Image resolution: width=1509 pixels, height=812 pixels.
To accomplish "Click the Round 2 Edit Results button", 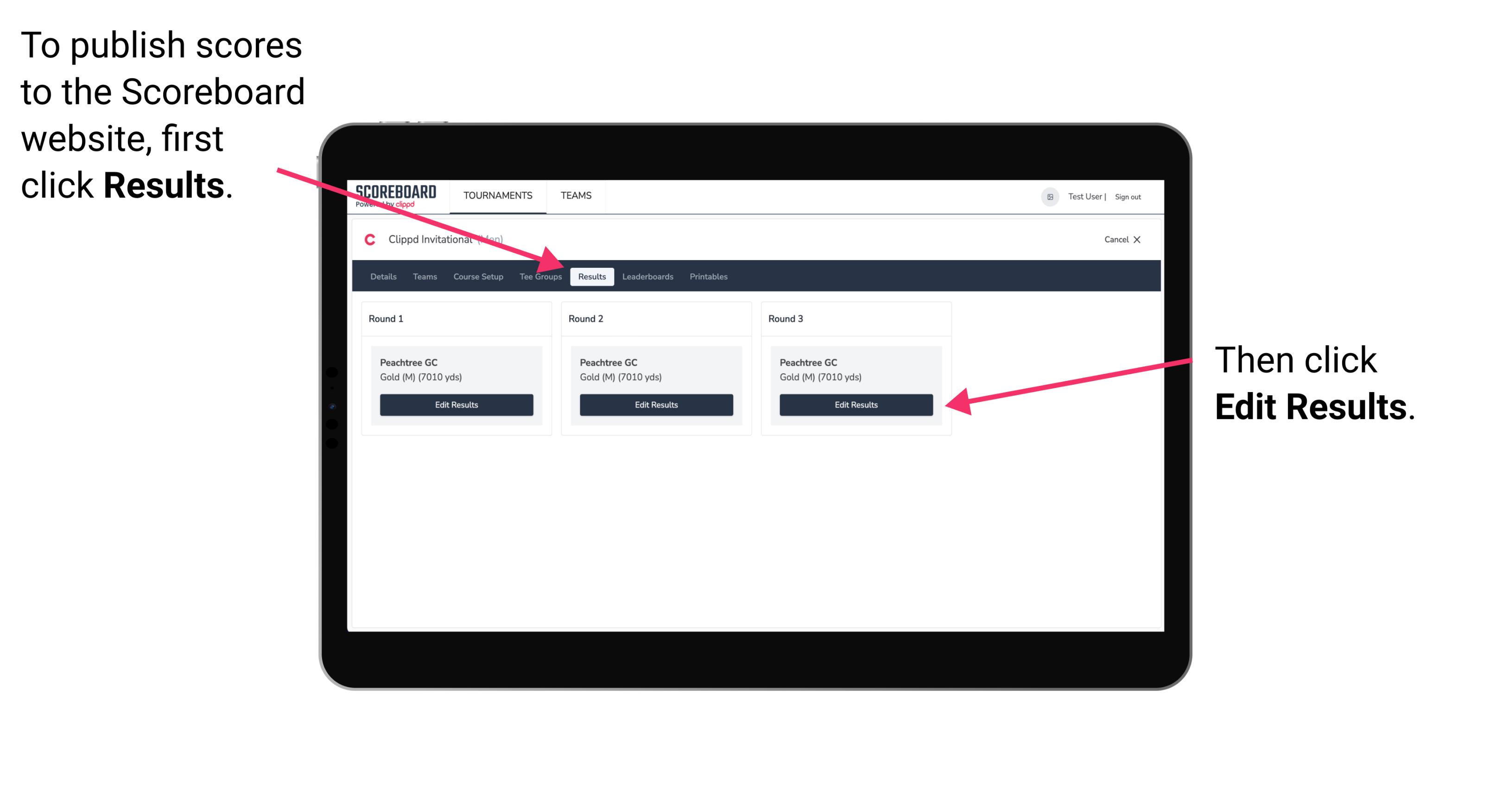I will pos(657,404).
